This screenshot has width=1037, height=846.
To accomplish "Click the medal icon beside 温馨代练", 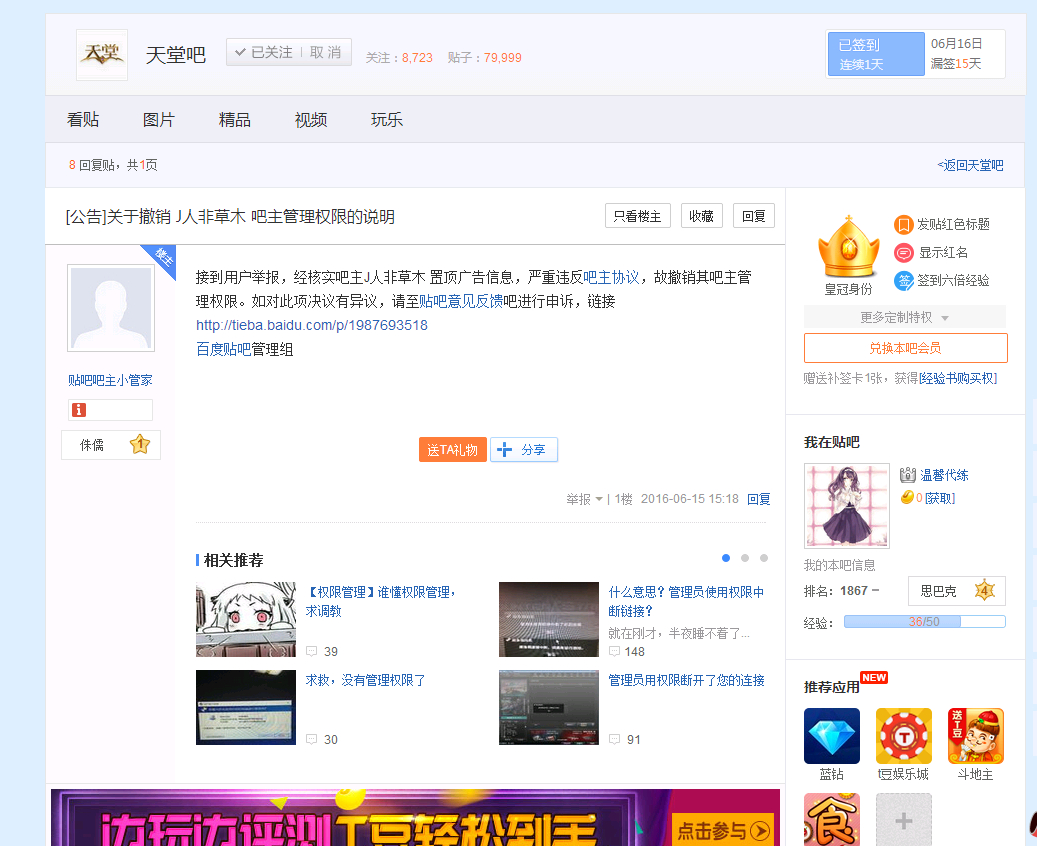I will pos(908,475).
